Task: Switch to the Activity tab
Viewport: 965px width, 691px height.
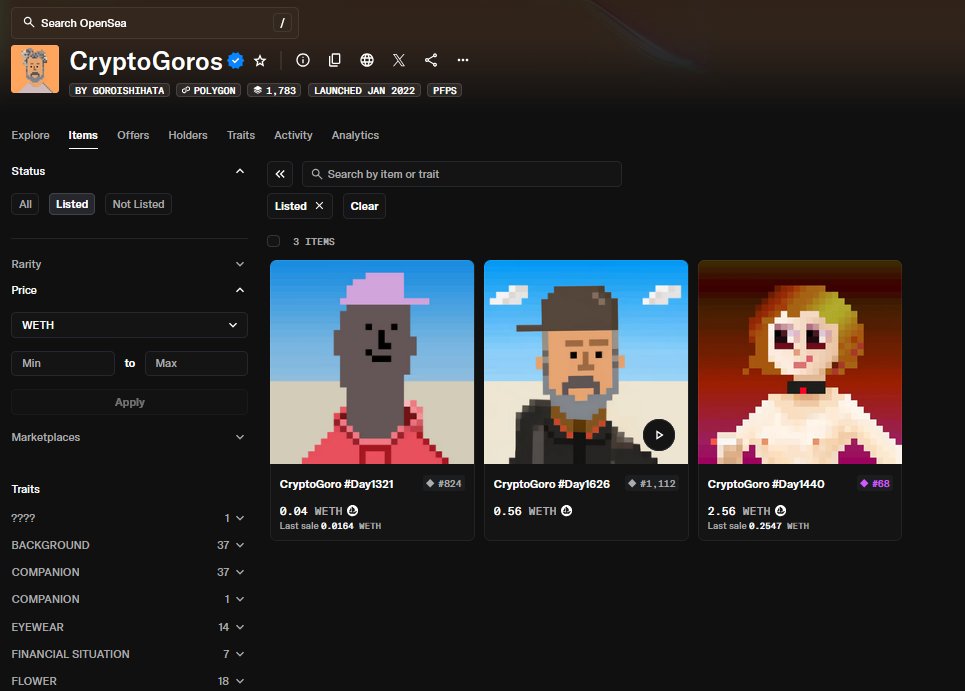Action: point(293,135)
